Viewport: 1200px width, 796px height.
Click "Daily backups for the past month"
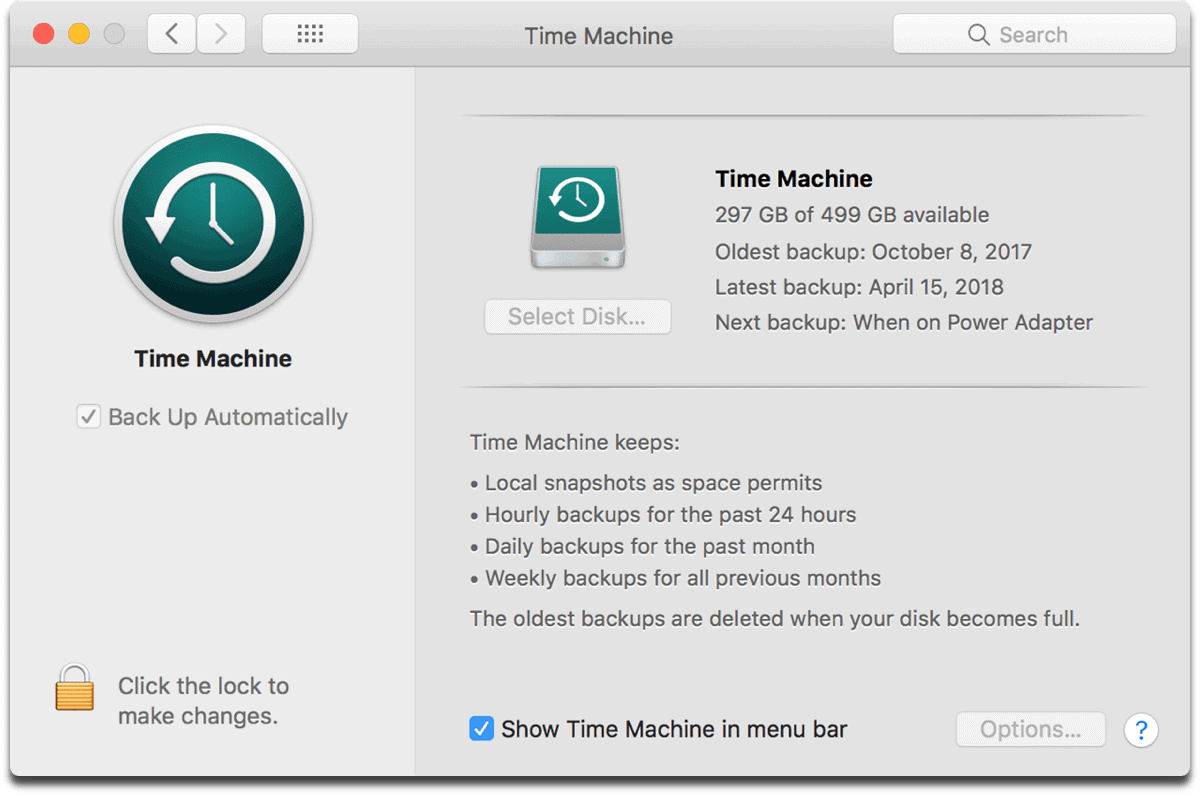(x=642, y=547)
